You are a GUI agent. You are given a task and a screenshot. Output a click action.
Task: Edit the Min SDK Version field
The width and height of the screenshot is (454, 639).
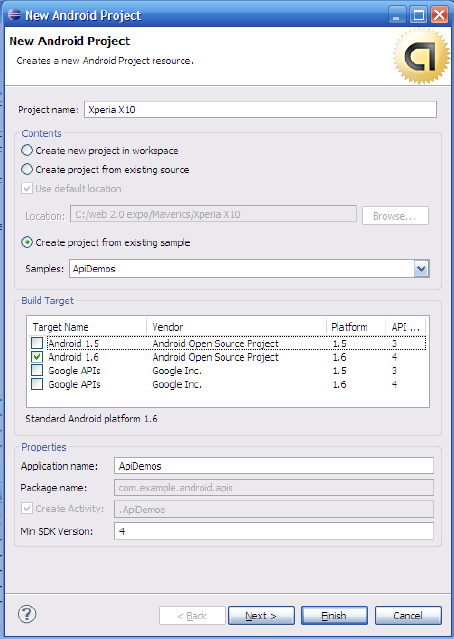click(274, 531)
